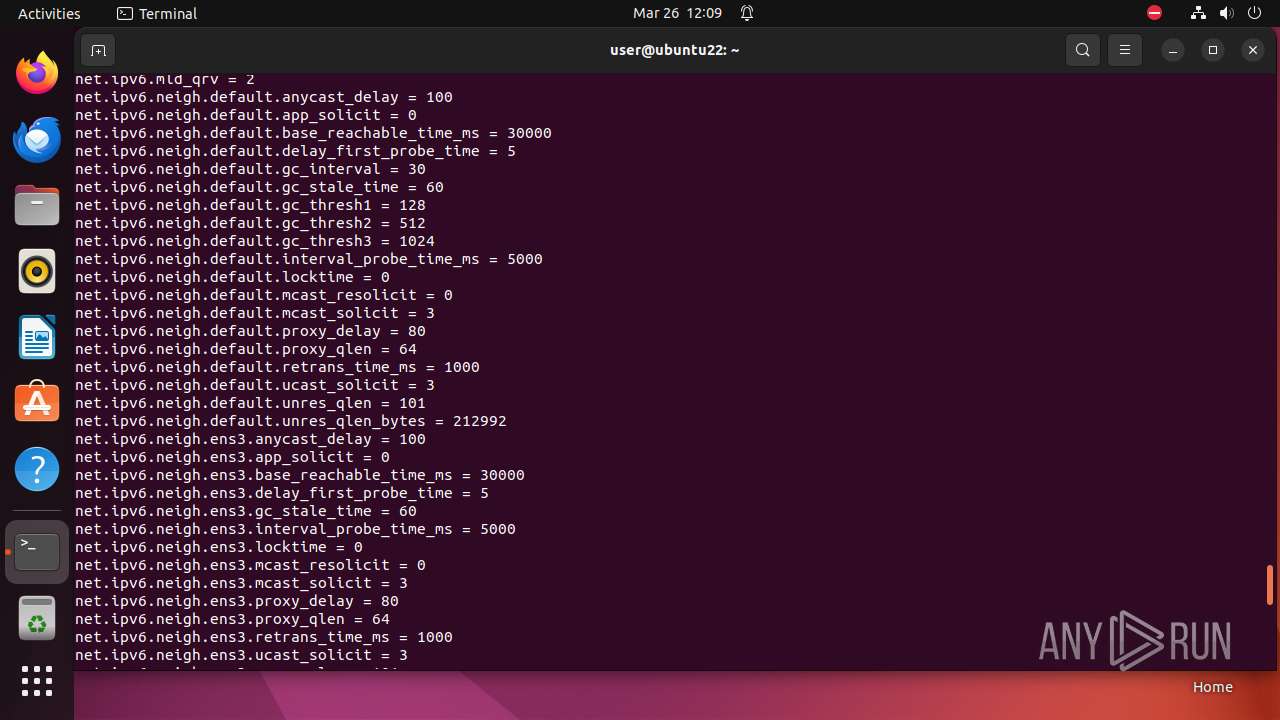Image resolution: width=1280 pixels, height=720 pixels.
Task: Click 'net.ipv6.neigh.ens3.ucast_solicit = 3'
Action: tap(241, 655)
